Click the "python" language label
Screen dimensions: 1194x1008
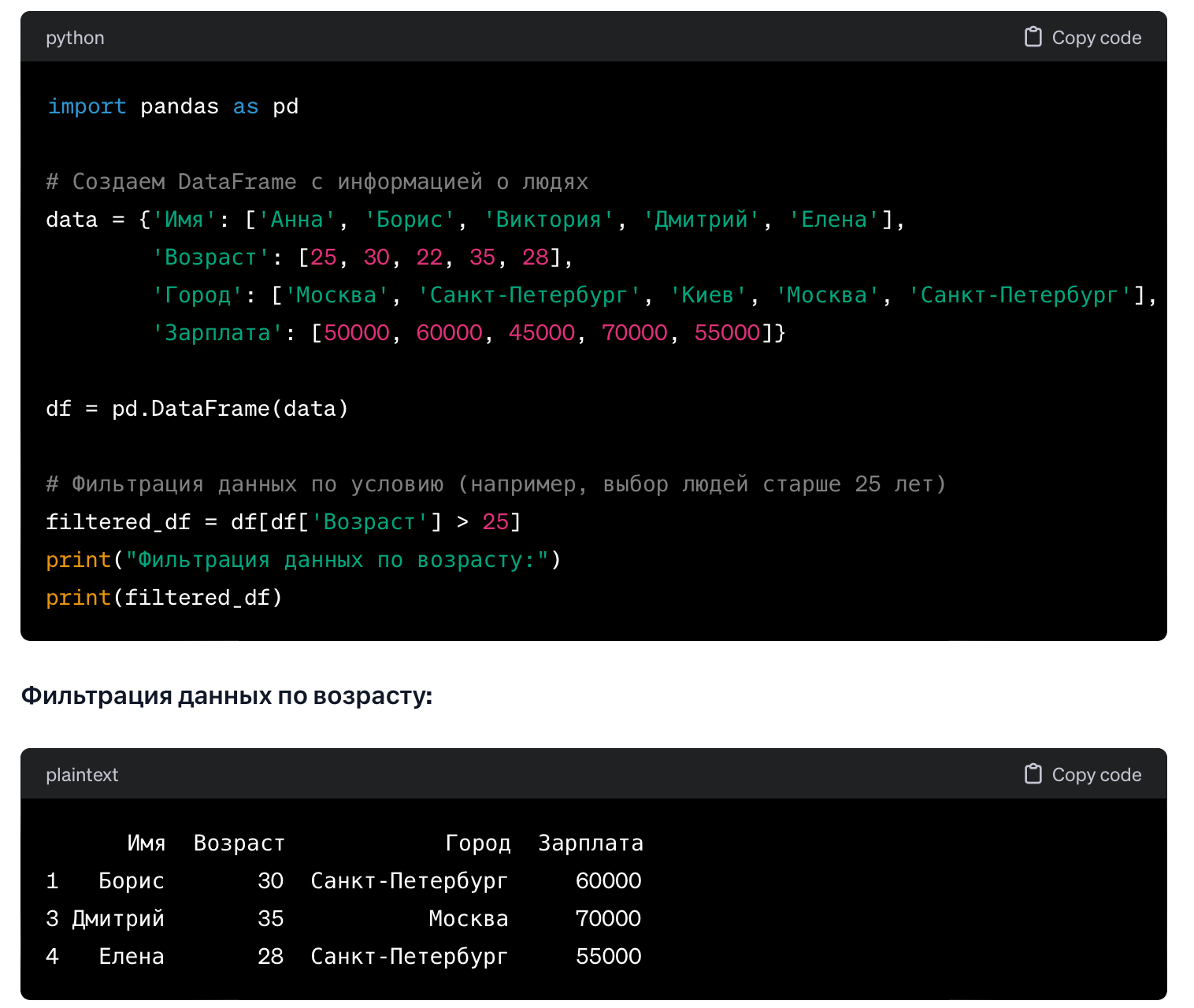(75, 38)
